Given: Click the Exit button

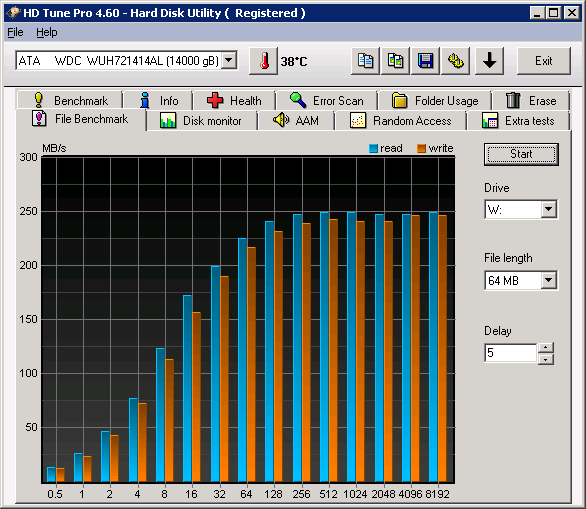Looking at the screenshot, I should point(544,61).
